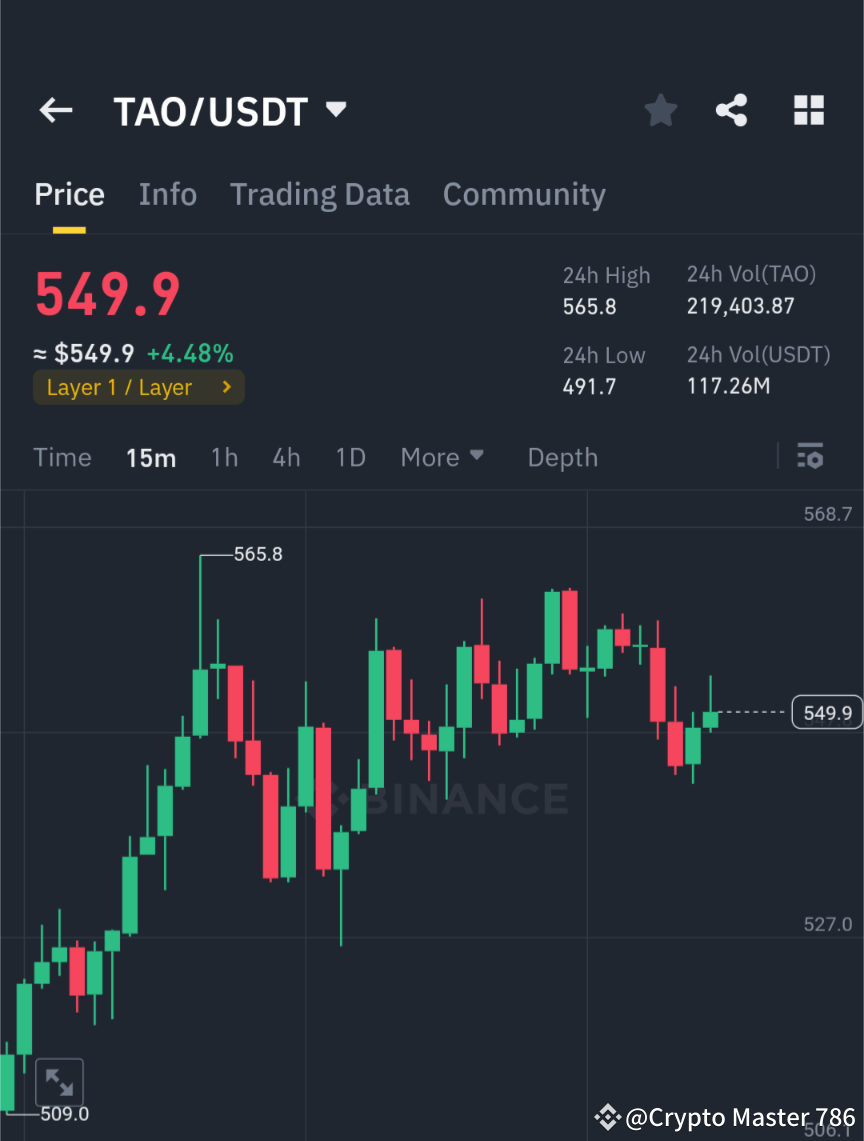The width and height of the screenshot is (864, 1141).
Task: Open the Layer 1 / Layer category chevron
Action: tap(226, 387)
